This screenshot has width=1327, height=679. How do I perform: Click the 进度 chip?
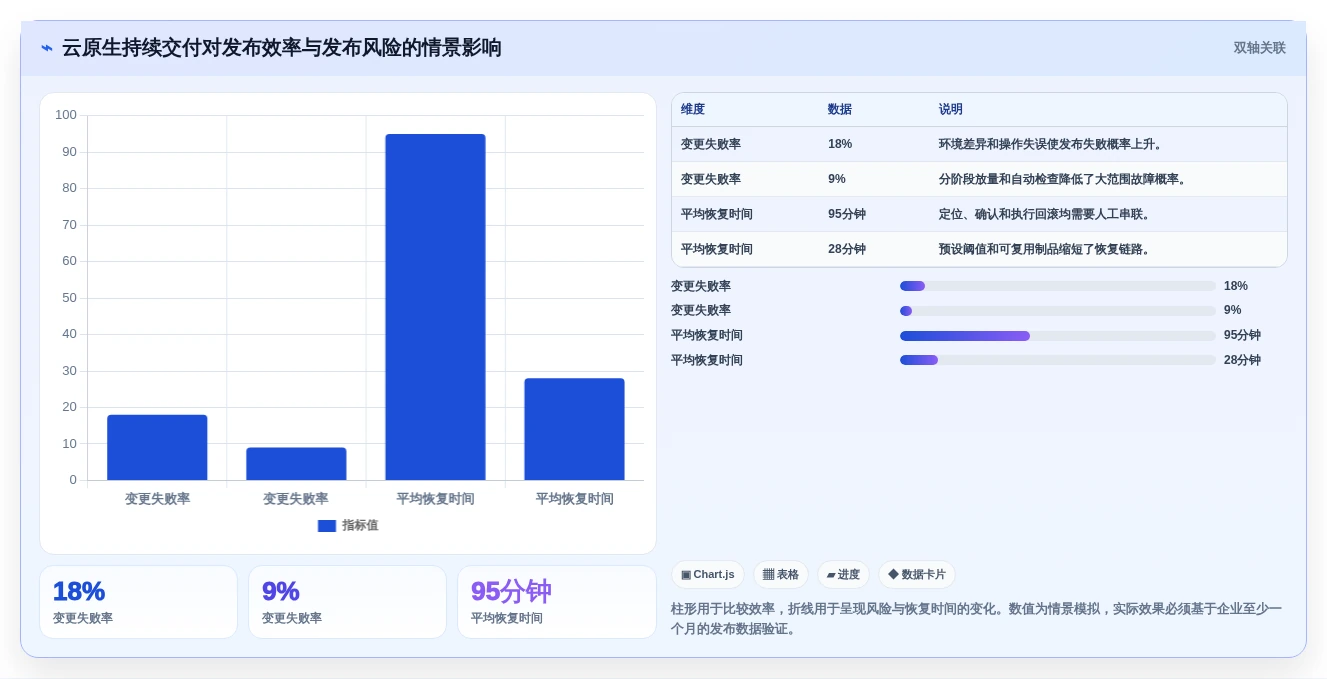click(843, 574)
